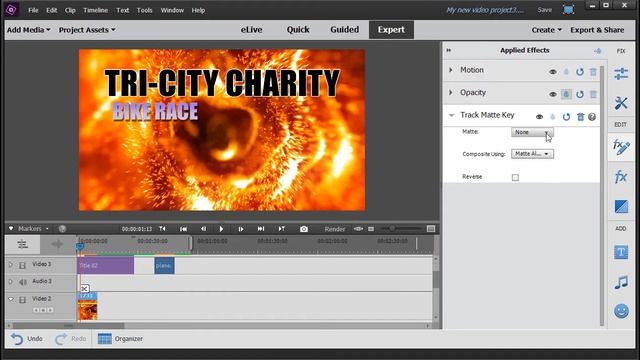Viewport: 640px width, 360px height.
Task: Open the Titles and Text T icon
Action: [x=621, y=252]
